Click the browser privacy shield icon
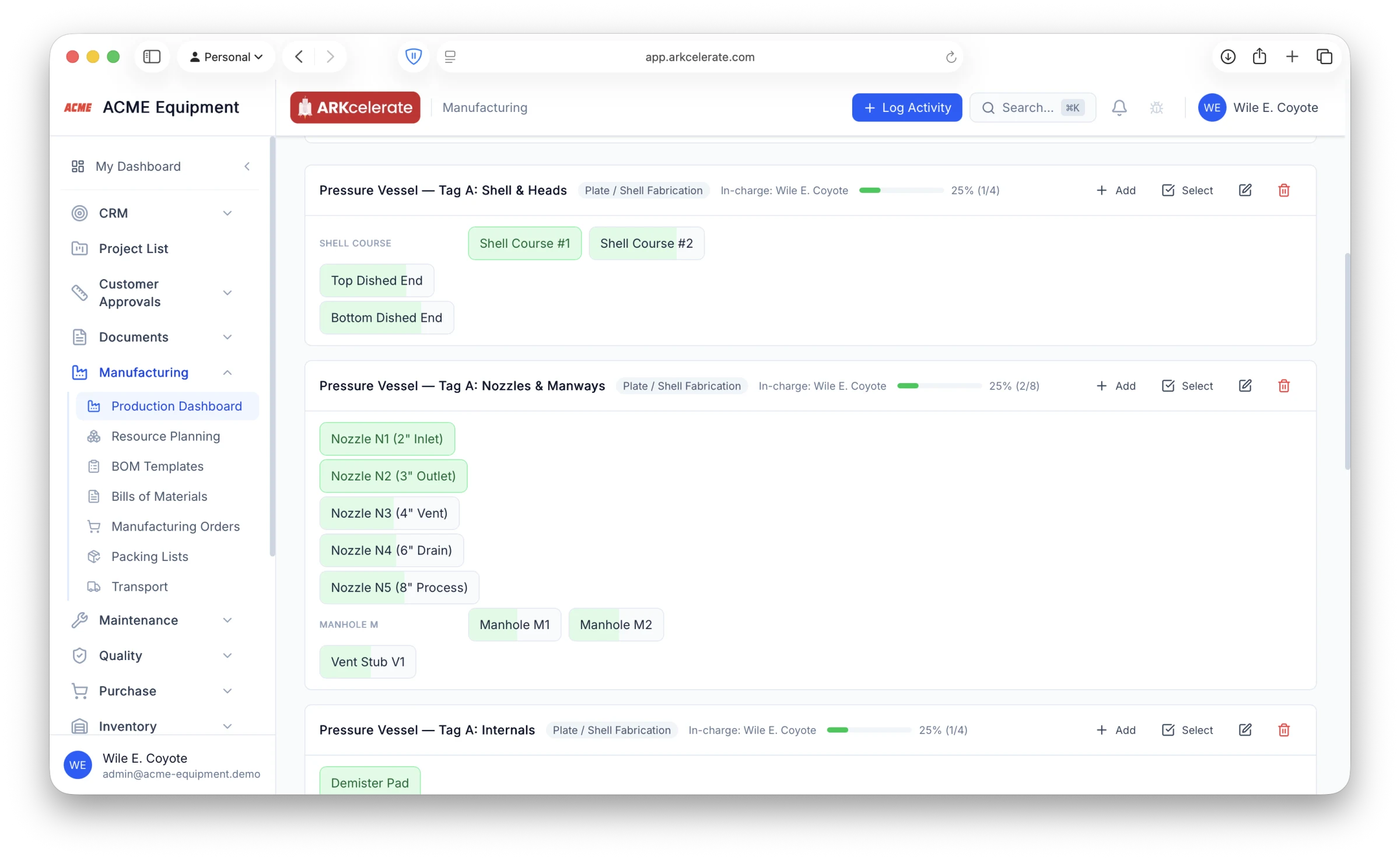Screen dimensions: 1400x860 [x=413, y=57]
